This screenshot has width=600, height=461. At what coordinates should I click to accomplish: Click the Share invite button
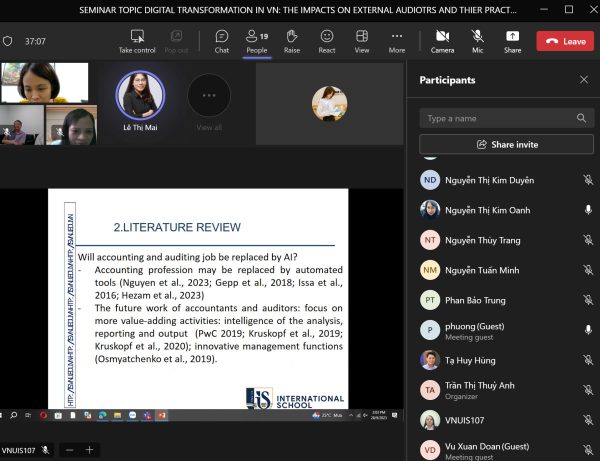point(507,145)
